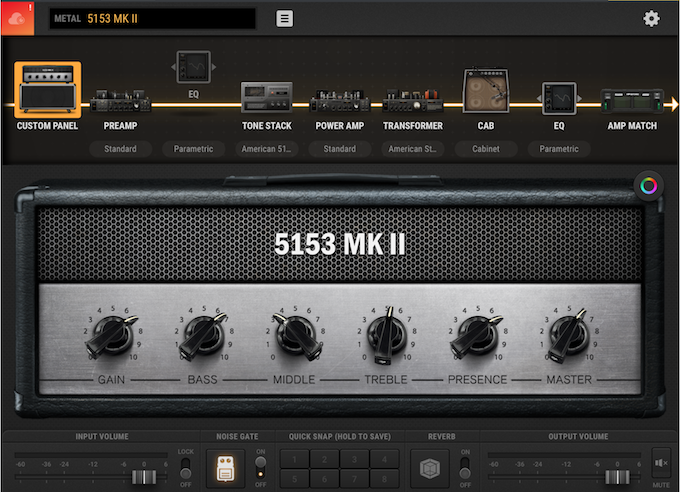Move second EQ module left arrow
This screenshot has width=680, height=492.
pyautogui.click(x=539, y=98)
